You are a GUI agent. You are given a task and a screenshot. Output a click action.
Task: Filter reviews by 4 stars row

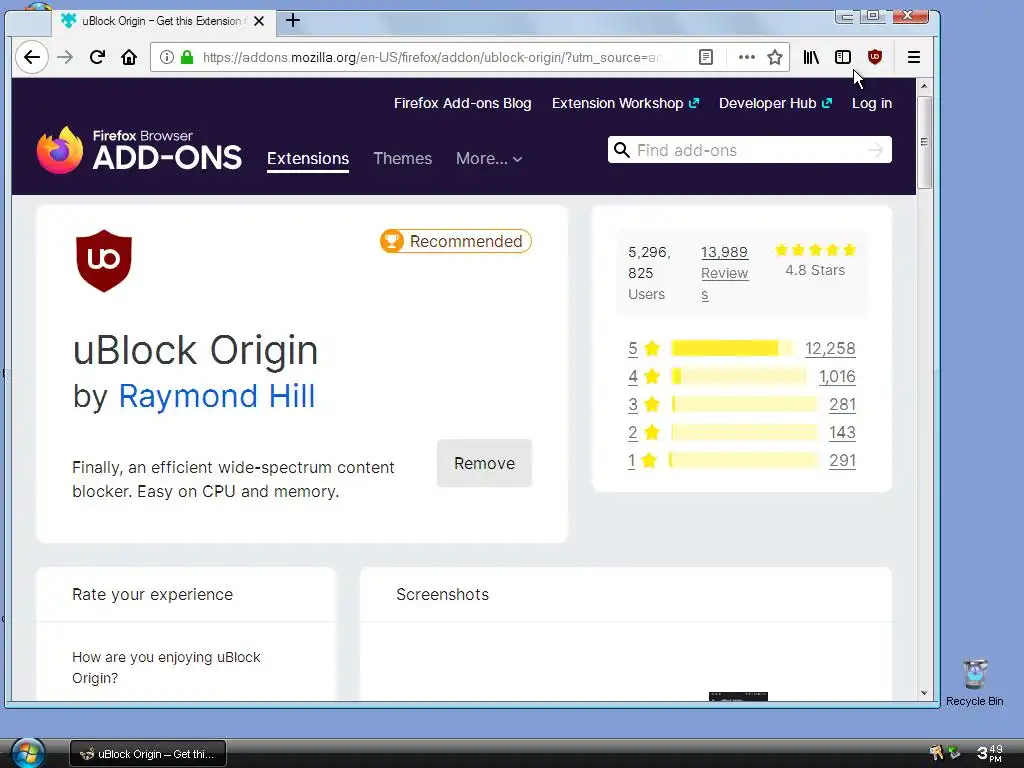(741, 376)
